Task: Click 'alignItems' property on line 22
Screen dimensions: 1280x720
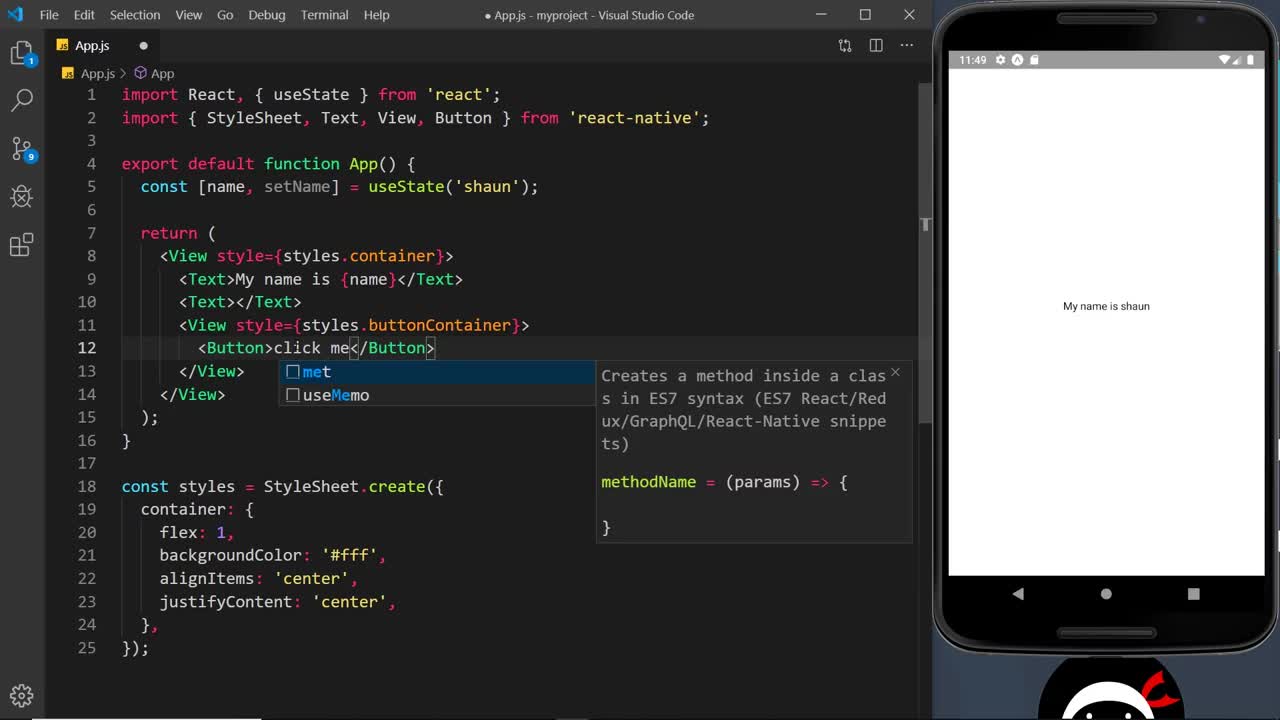Action: (x=207, y=579)
